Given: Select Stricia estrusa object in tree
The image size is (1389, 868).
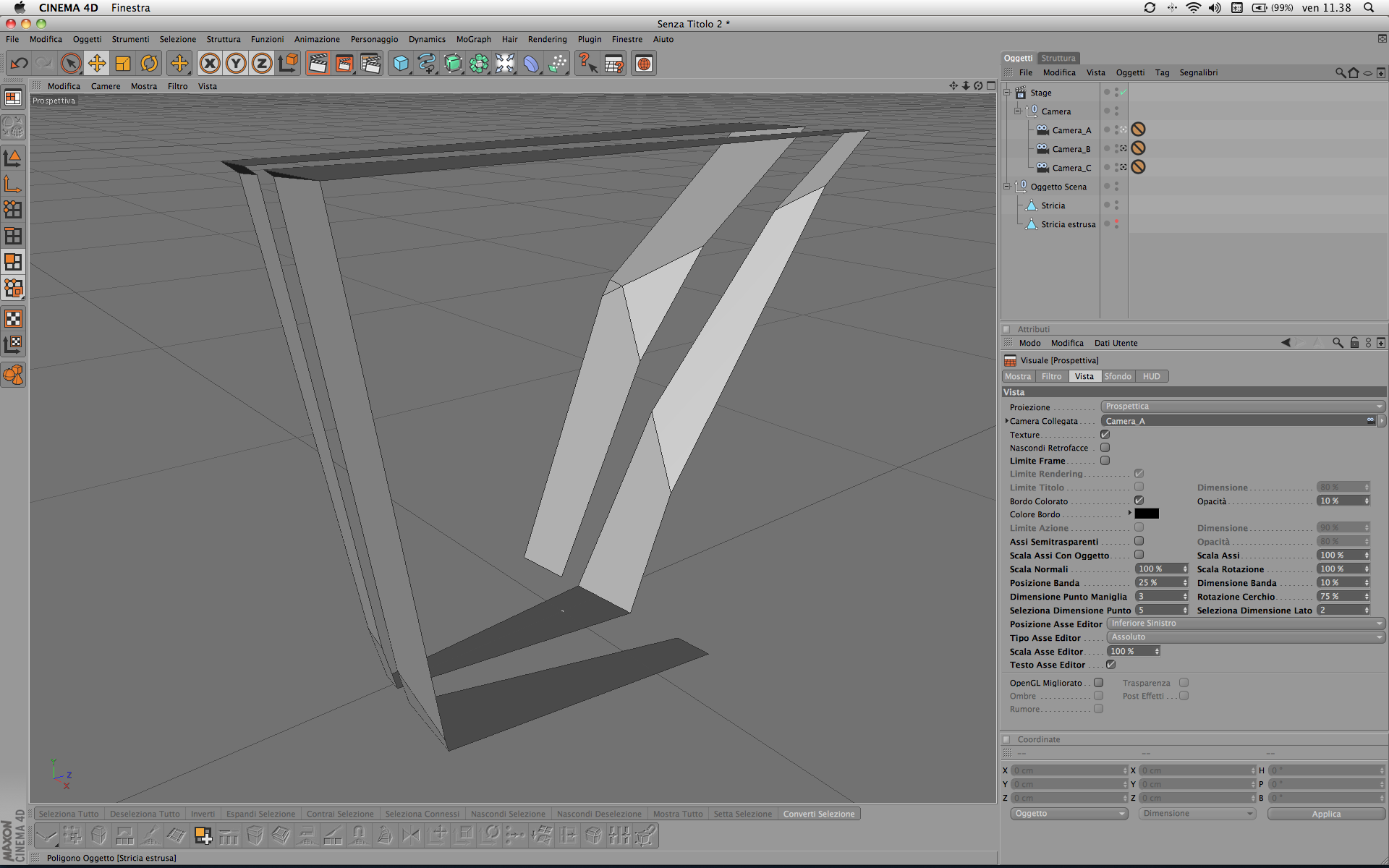Looking at the screenshot, I should click(1068, 224).
